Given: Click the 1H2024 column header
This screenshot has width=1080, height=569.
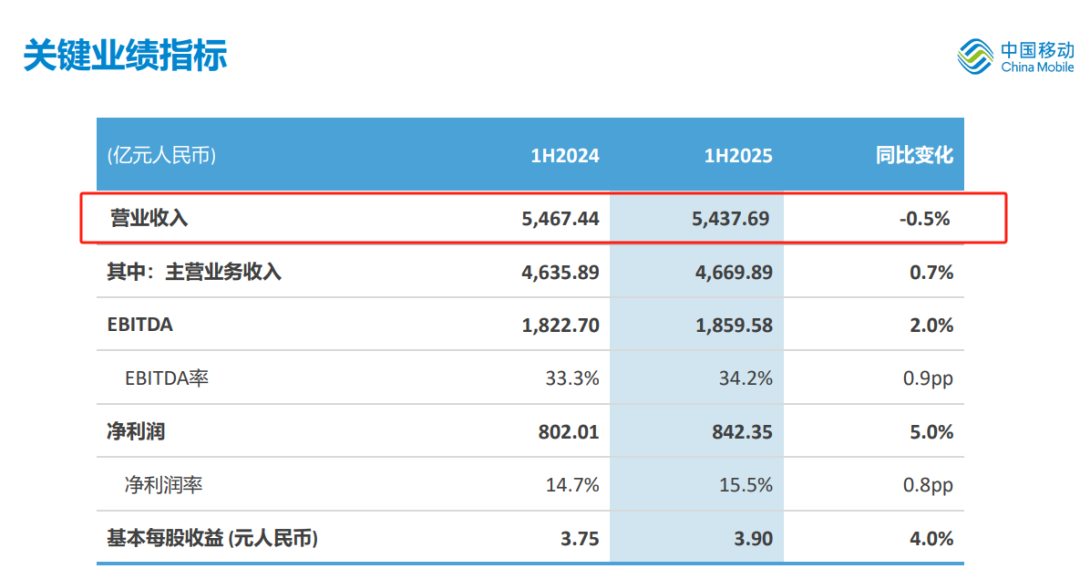Looking at the screenshot, I should tap(565, 156).
